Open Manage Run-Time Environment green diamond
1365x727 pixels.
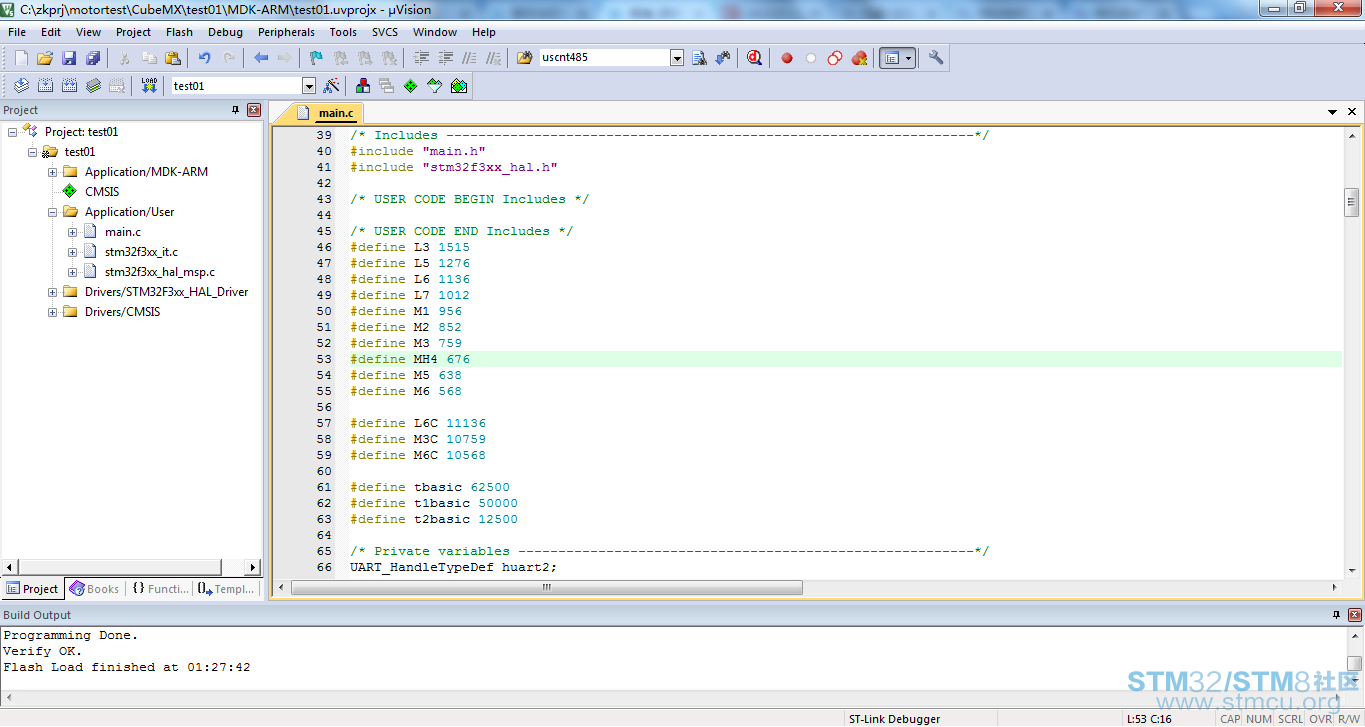coord(411,86)
